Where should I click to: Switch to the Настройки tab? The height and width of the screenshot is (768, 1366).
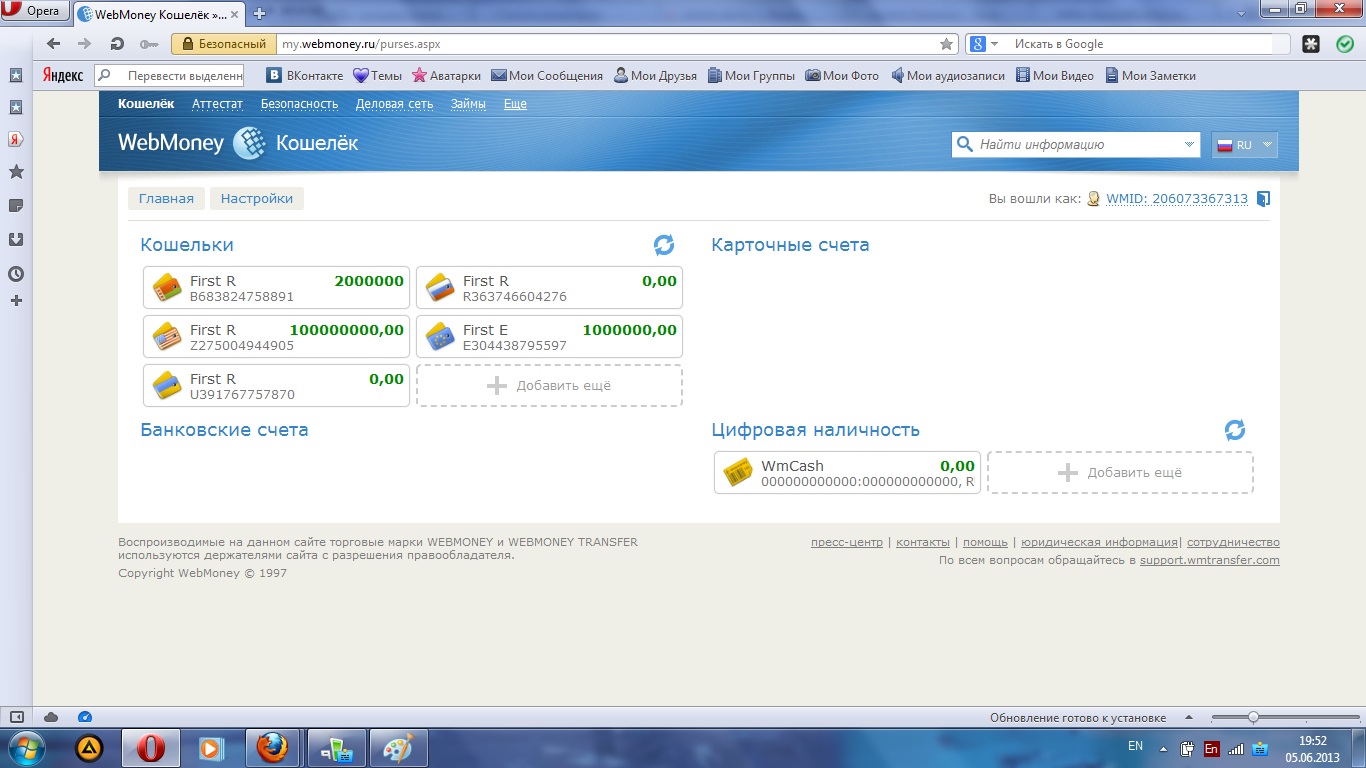[x=257, y=198]
